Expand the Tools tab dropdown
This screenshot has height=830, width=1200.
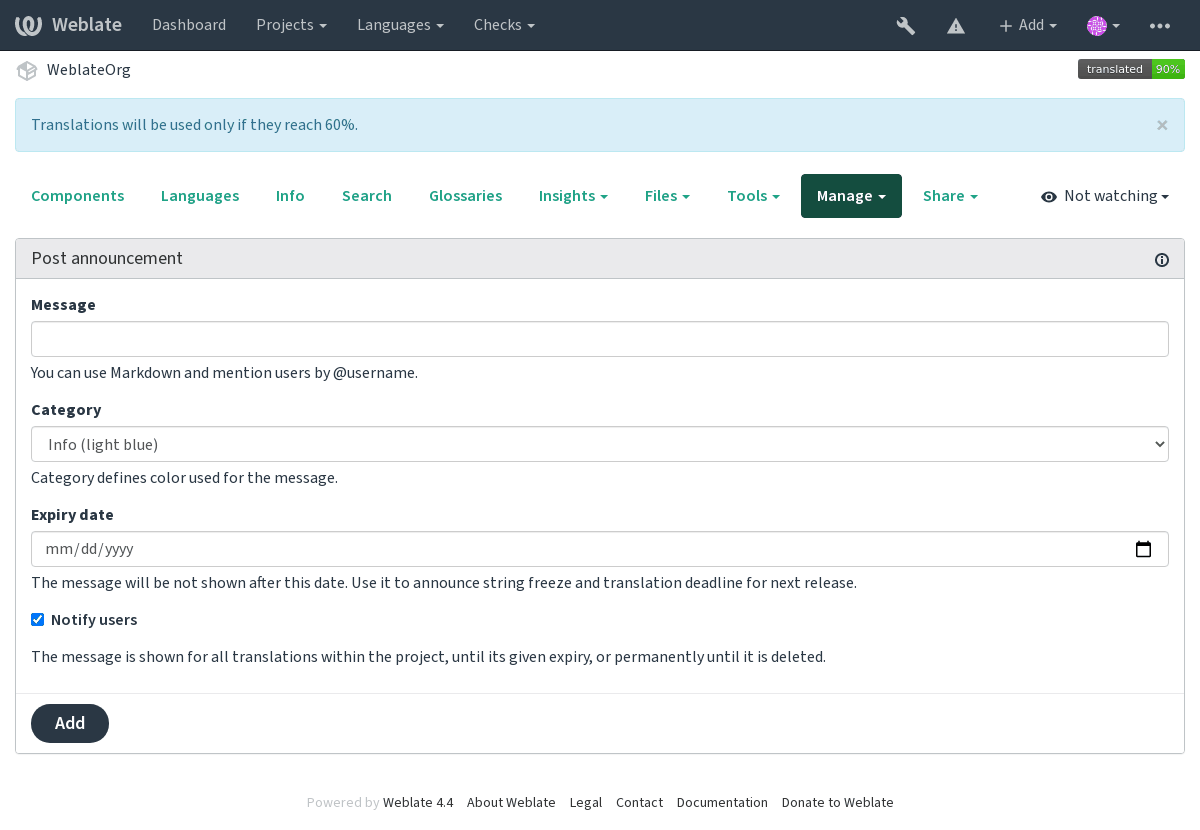point(753,196)
